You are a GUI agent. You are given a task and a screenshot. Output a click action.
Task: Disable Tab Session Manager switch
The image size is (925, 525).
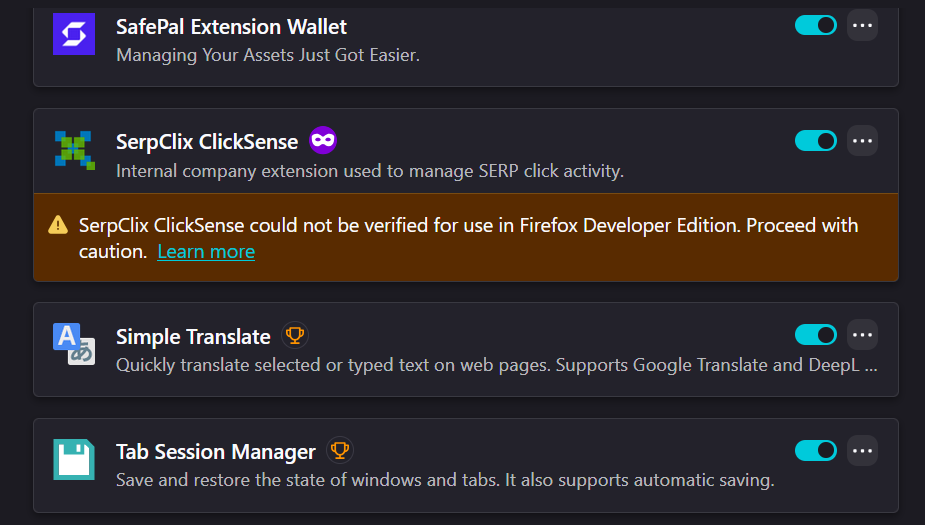pos(816,451)
